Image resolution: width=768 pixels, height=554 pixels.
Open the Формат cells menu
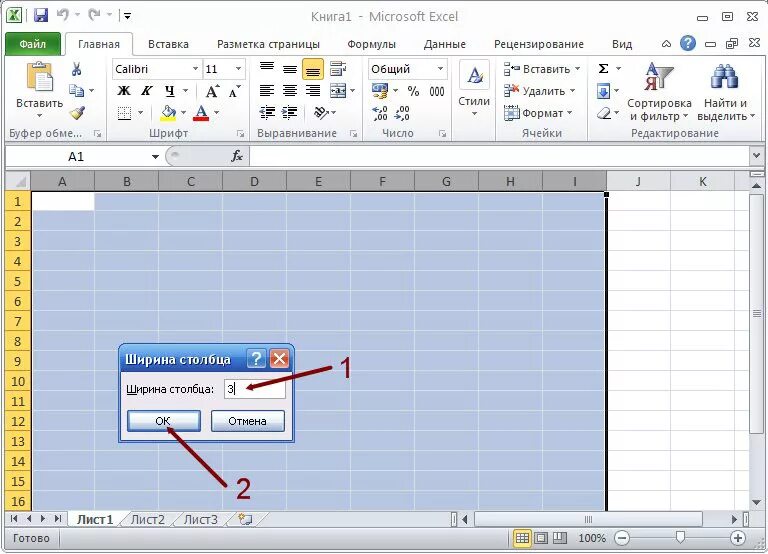(x=538, y=113)
